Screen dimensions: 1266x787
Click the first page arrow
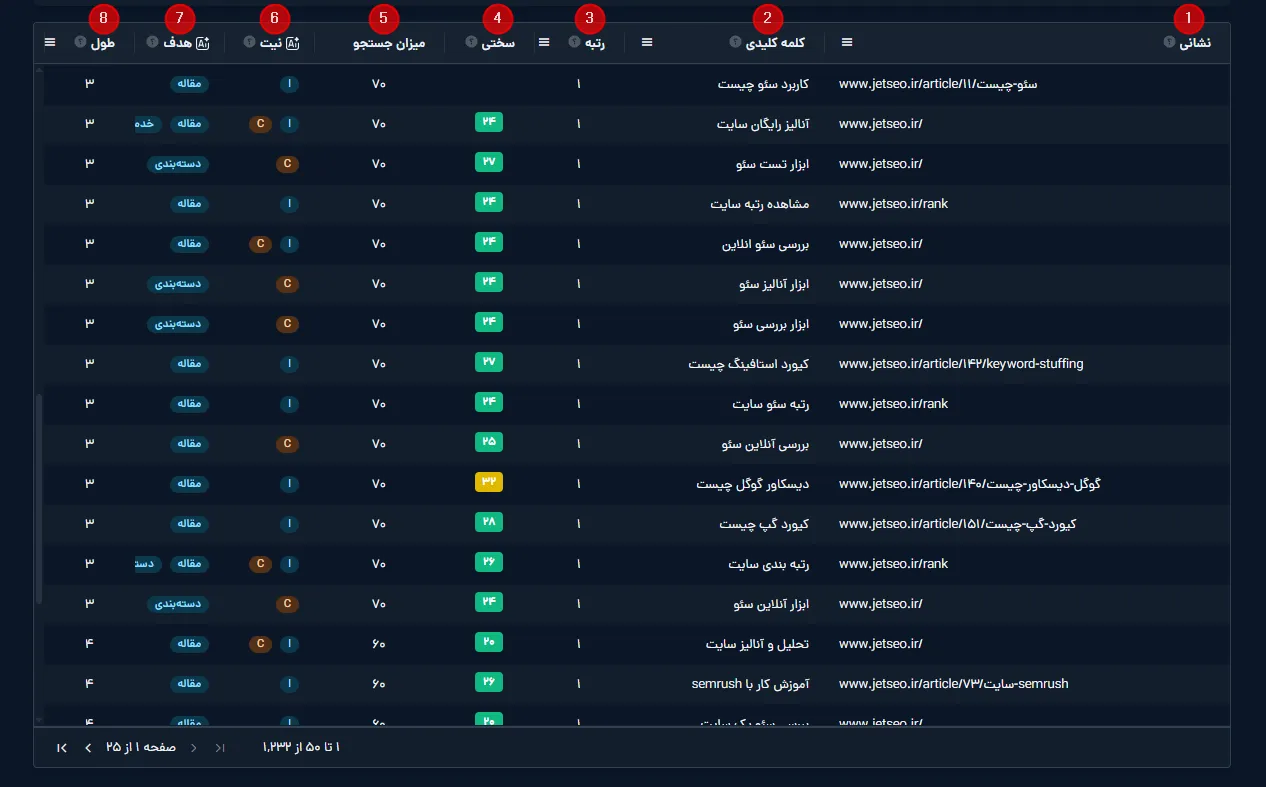coord(220,748)
